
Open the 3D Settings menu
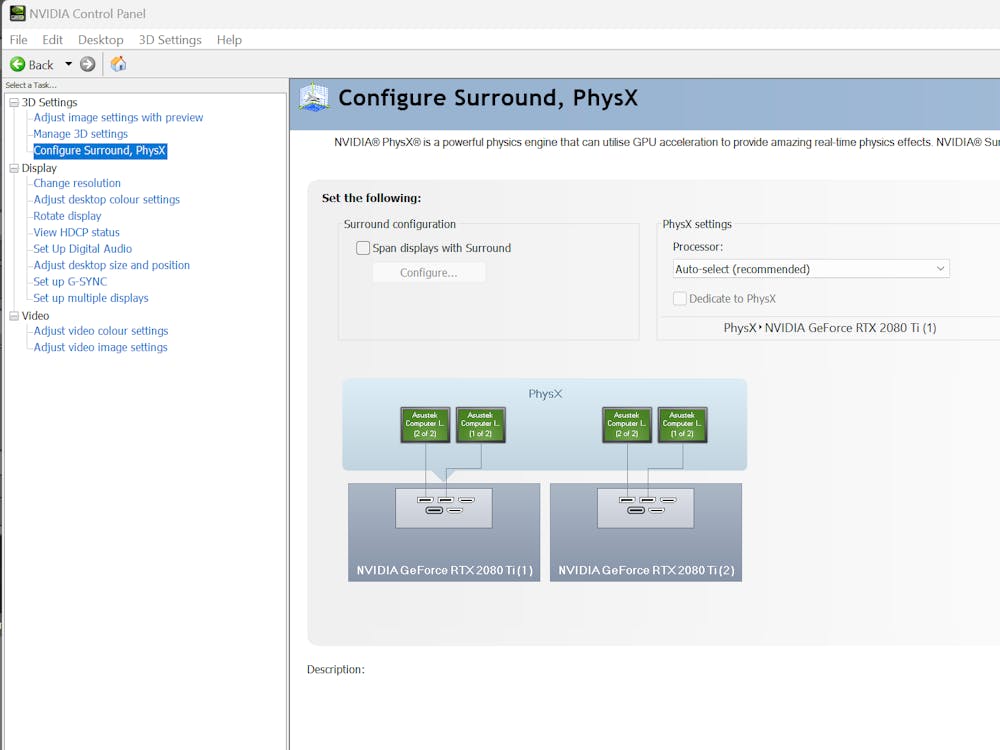pos(170,40)
